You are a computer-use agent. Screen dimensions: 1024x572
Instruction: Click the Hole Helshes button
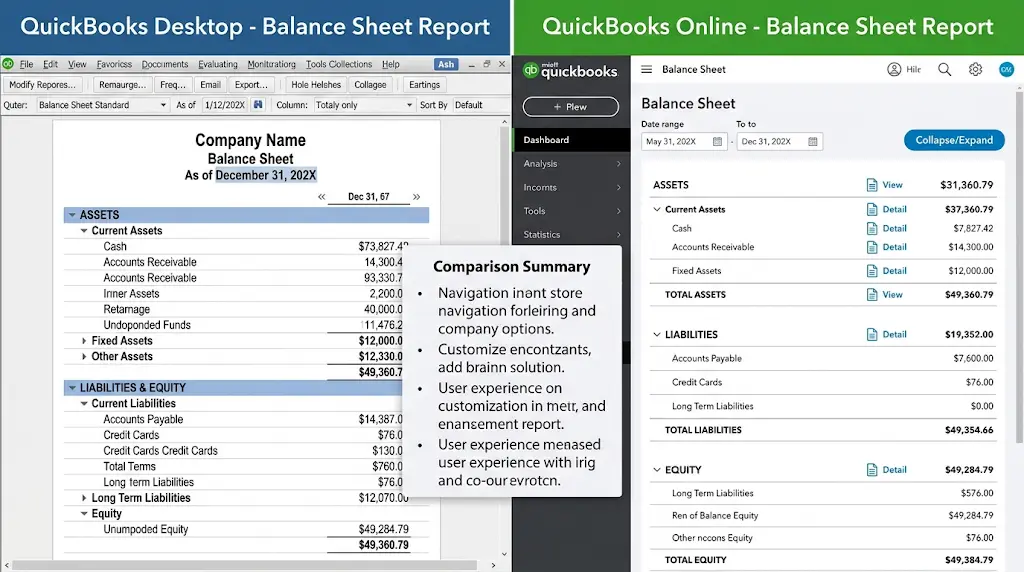(316, 85)
